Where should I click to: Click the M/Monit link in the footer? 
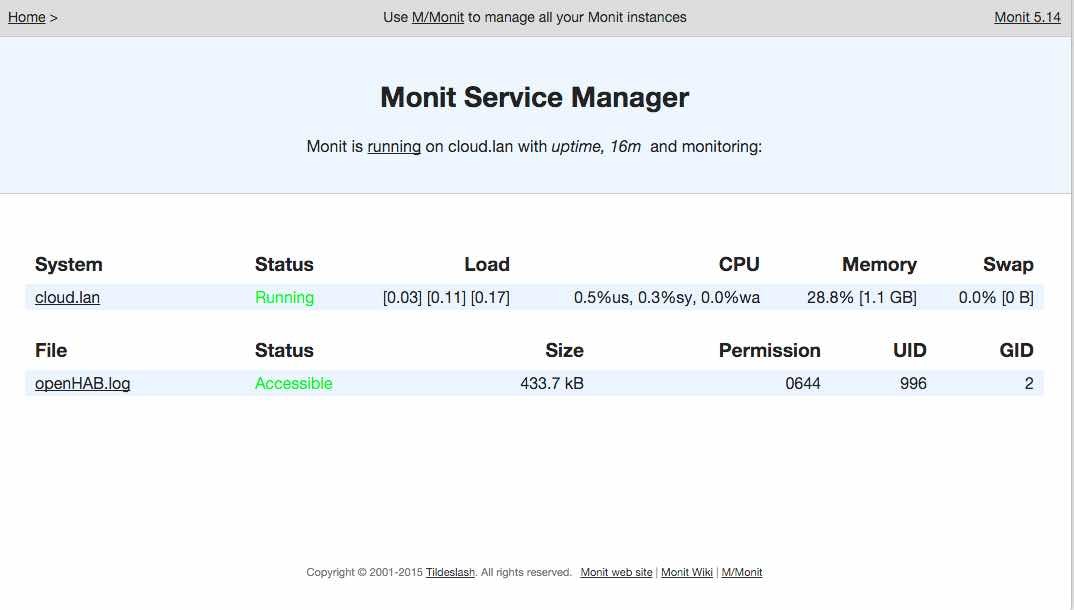pos(742,573)
